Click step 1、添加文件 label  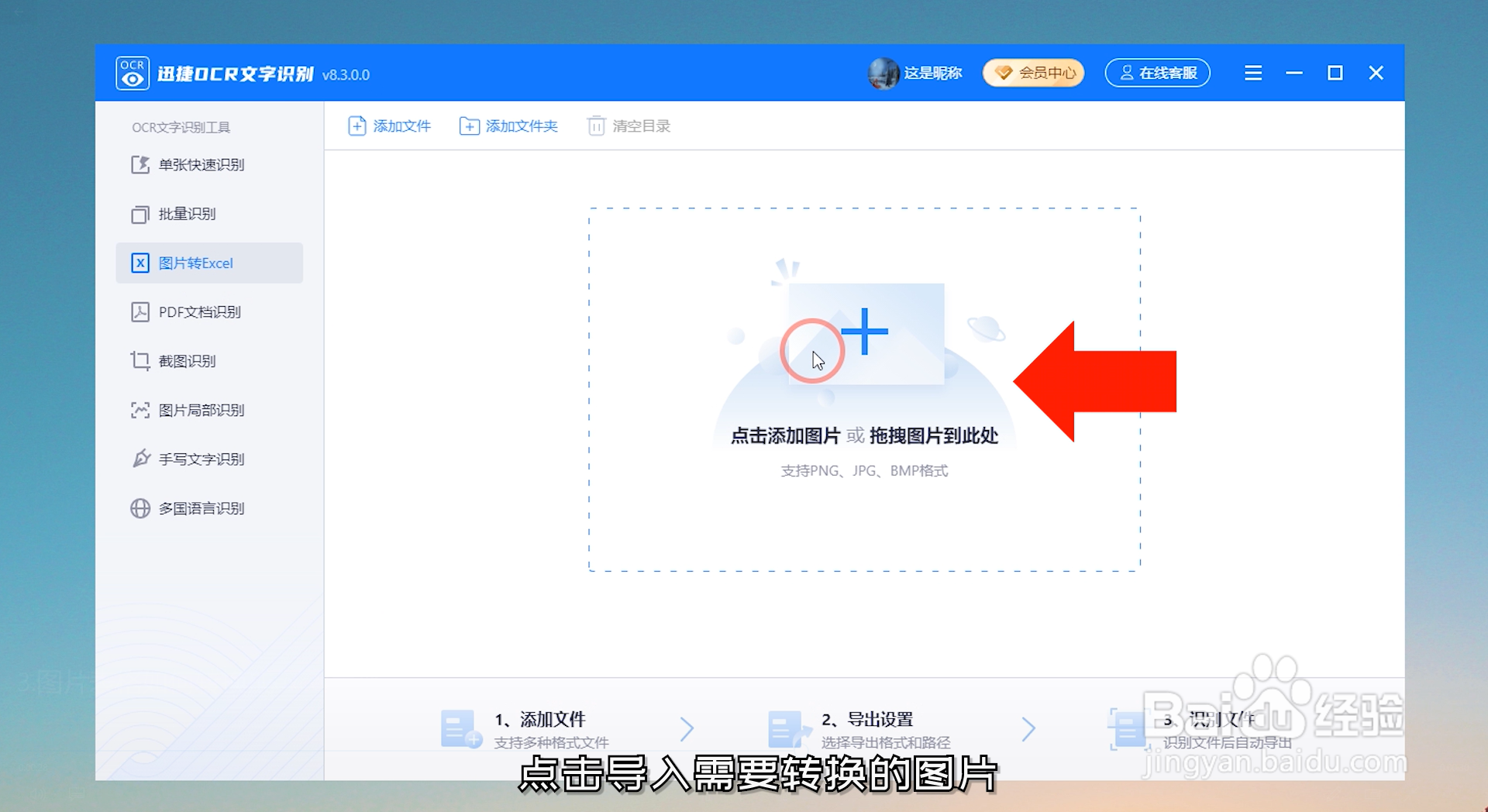tap(540, 719)
